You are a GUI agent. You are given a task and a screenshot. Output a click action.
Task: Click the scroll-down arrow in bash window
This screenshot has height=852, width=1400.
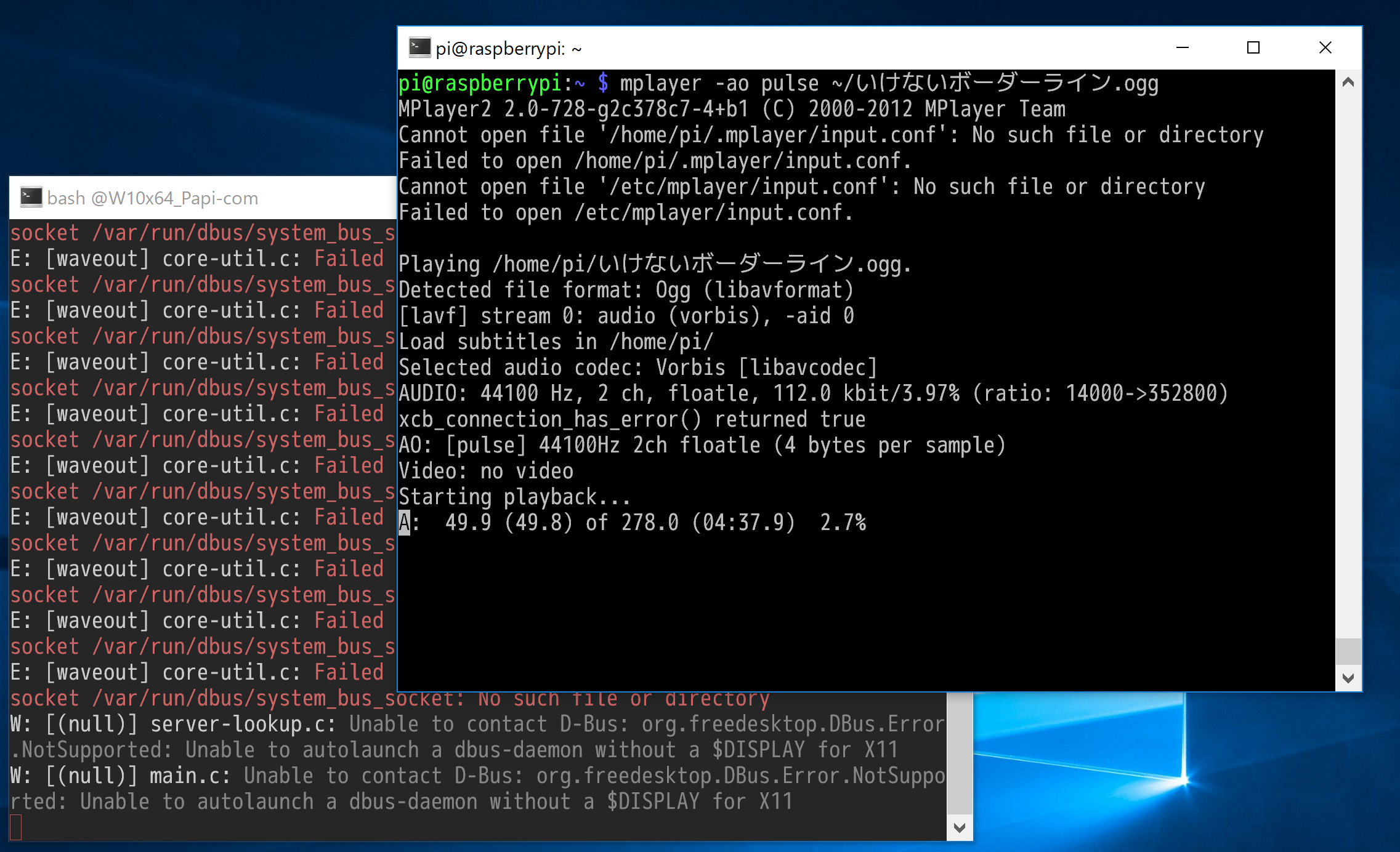click(x=959, y=827)
